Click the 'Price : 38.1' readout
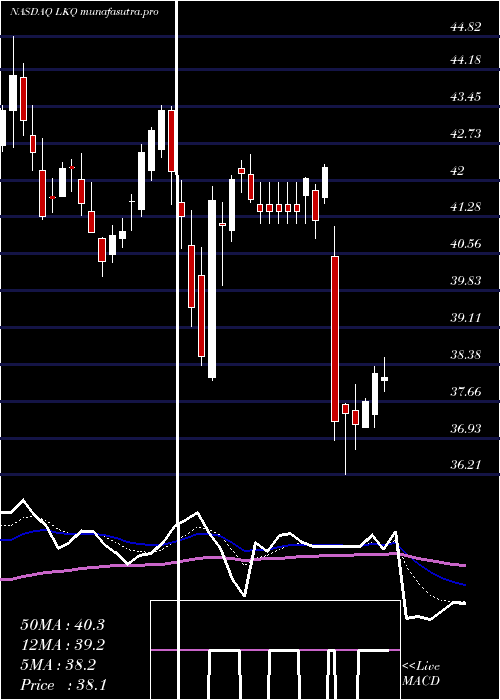 coord(62,685)
